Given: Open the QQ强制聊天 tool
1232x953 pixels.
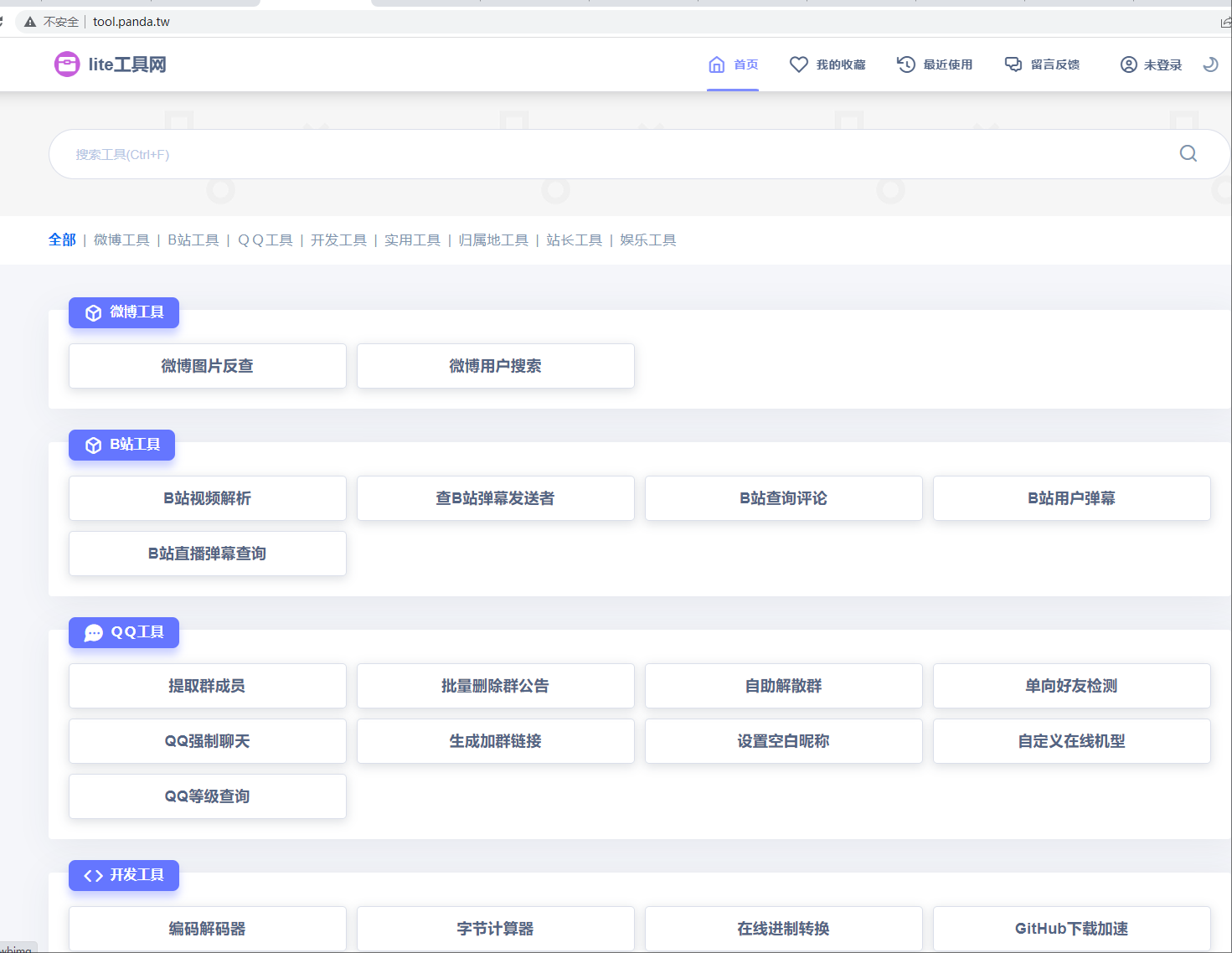Looking at the screenshot, I should pyautogui.click(x=208, y=741).
